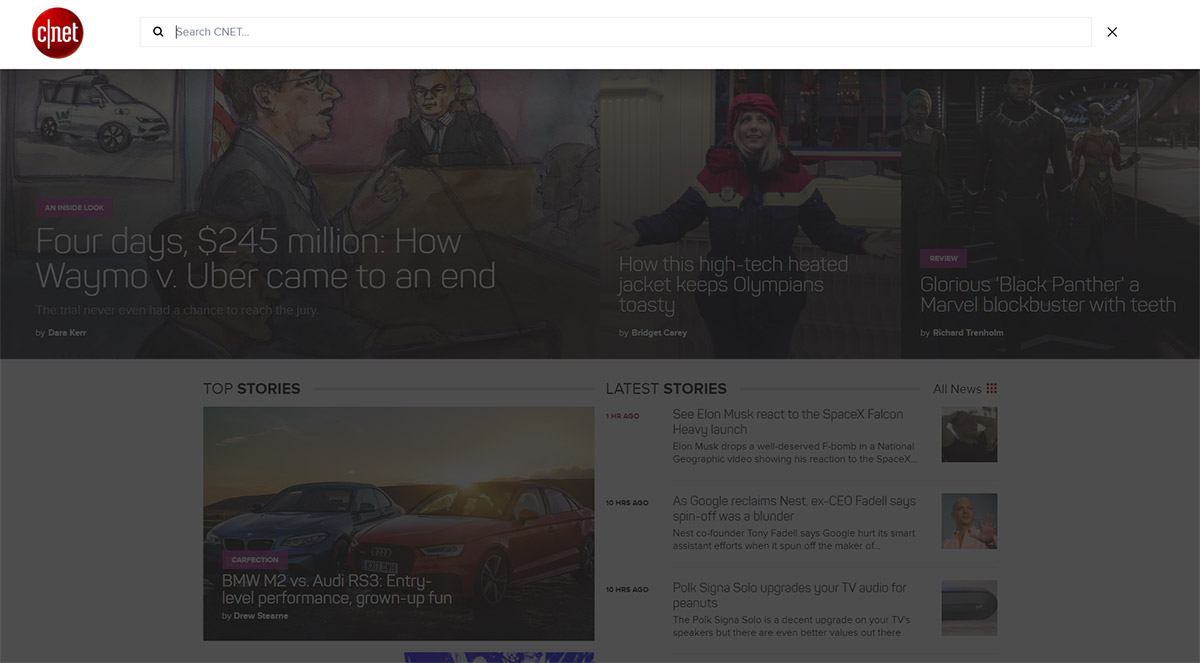Click the search magnifier icon

coord(158,32)
